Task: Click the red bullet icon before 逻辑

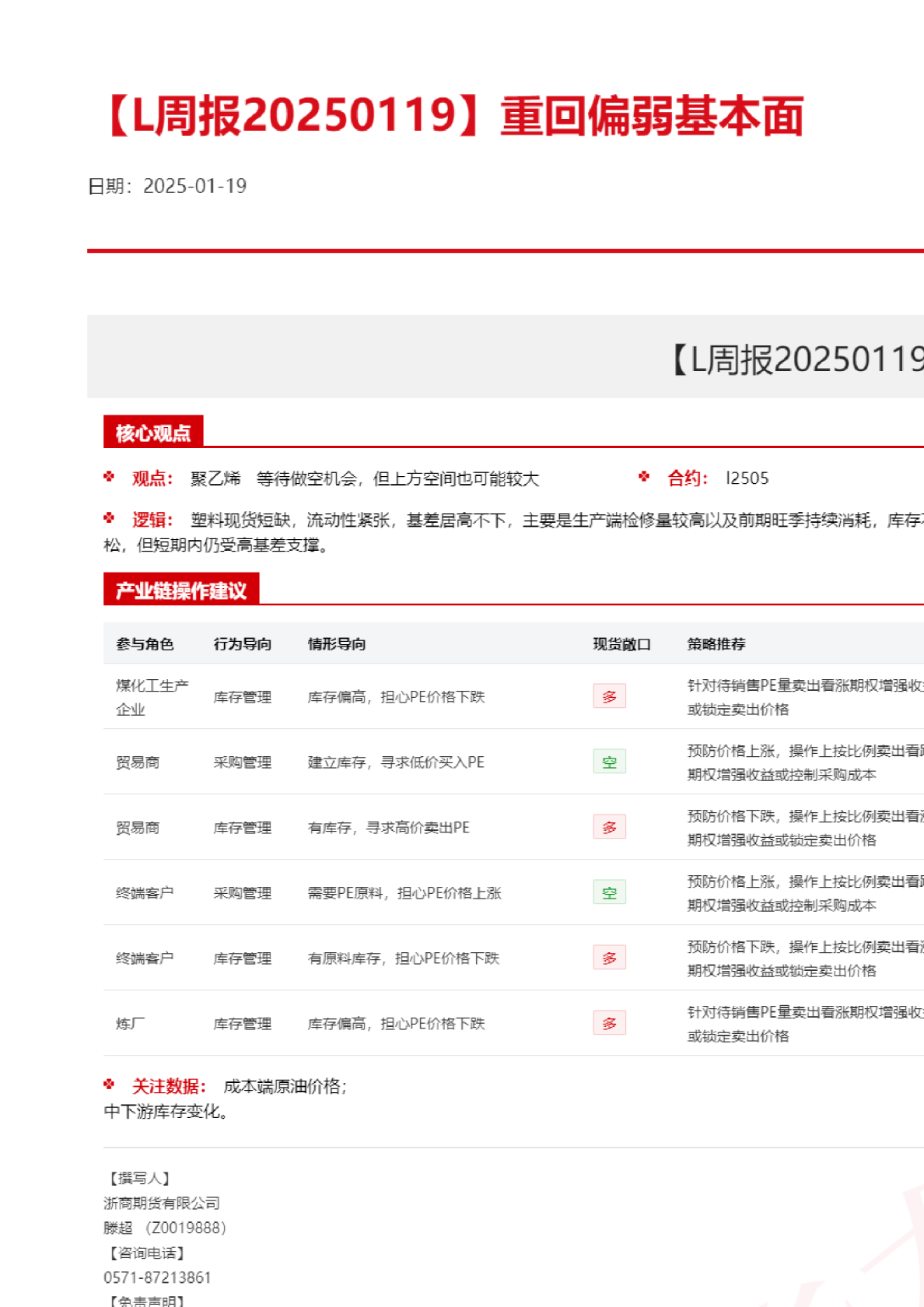Action: [x=109, y=518]
